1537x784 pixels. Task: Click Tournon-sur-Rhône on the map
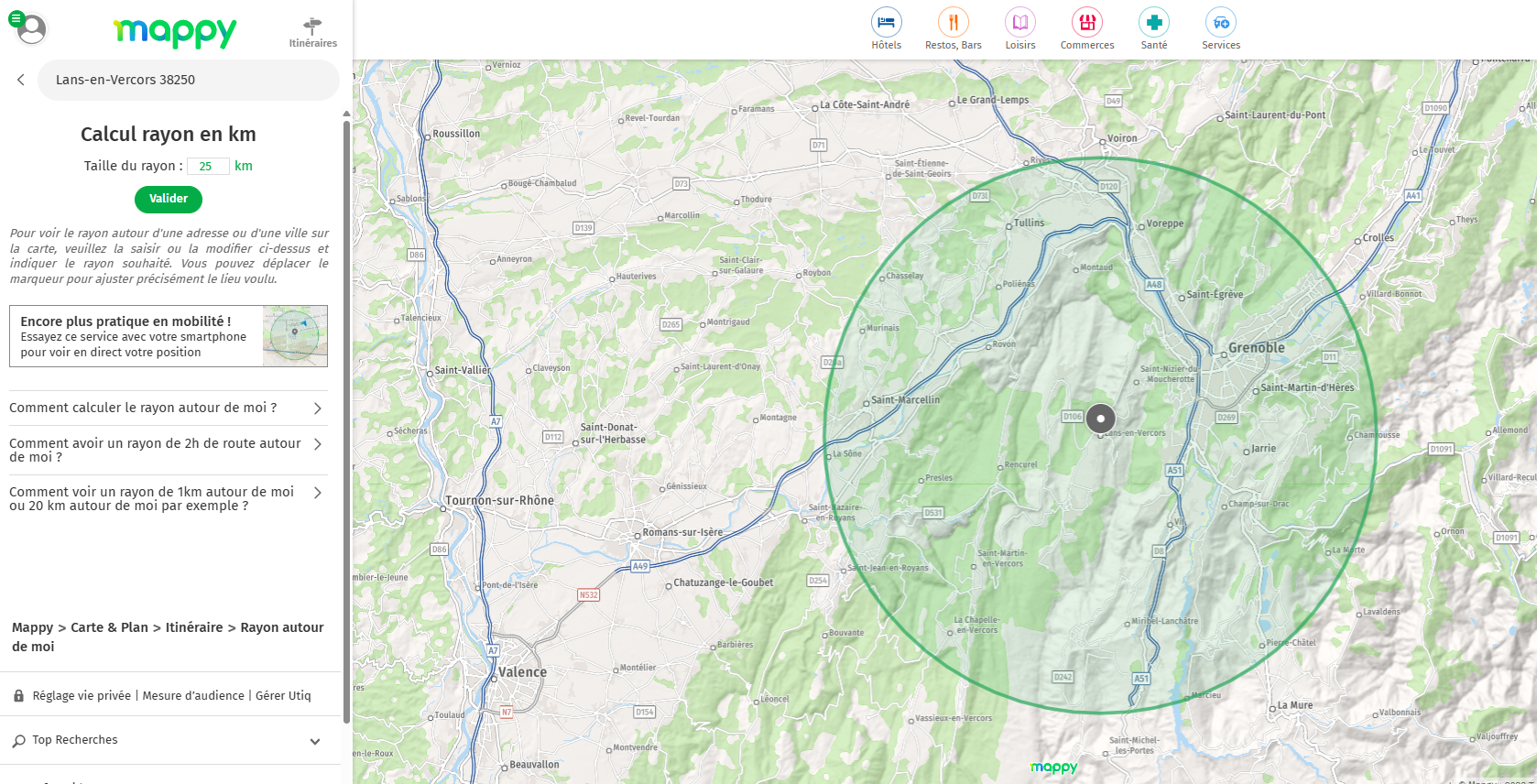pyautogui.click(x=499, y=501)
